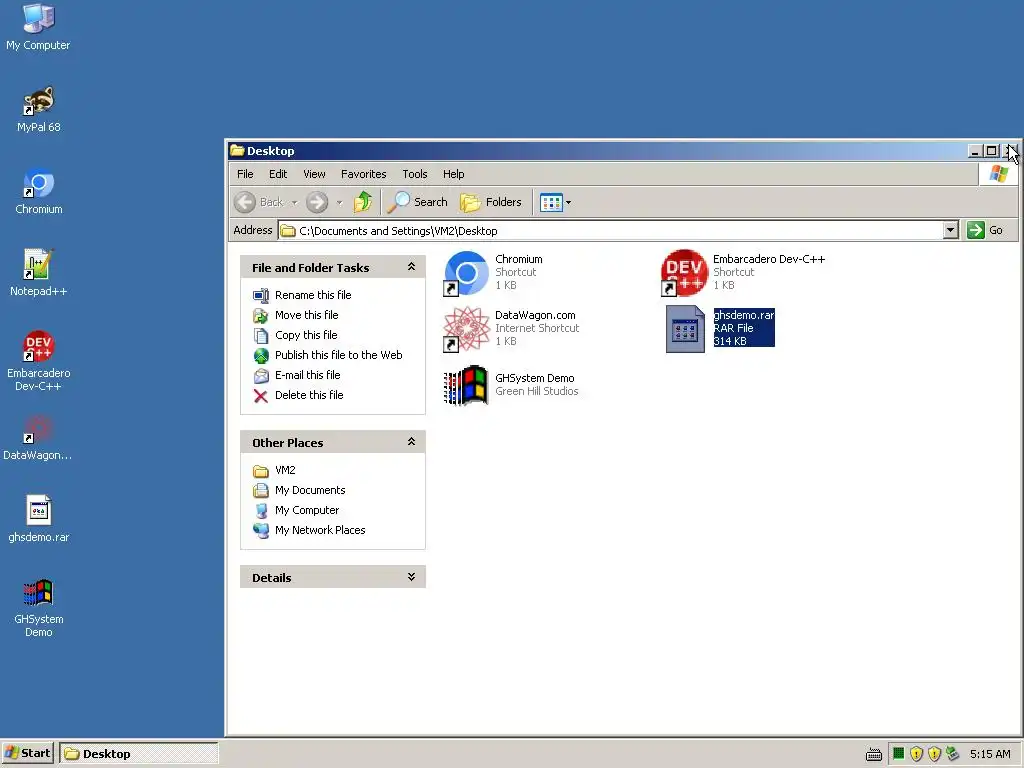Viewport: 1024px width, 768px height.
Task: Minimize the Desktop Explorer window
Action: coord(975,152)
